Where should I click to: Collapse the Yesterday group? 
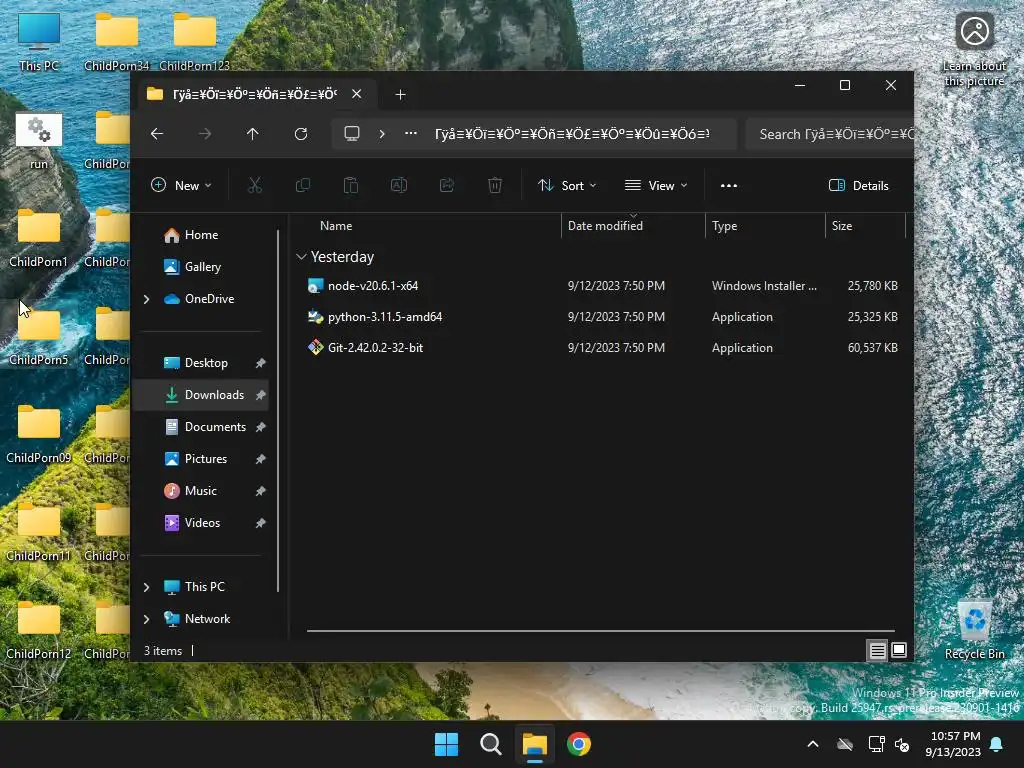301,257
